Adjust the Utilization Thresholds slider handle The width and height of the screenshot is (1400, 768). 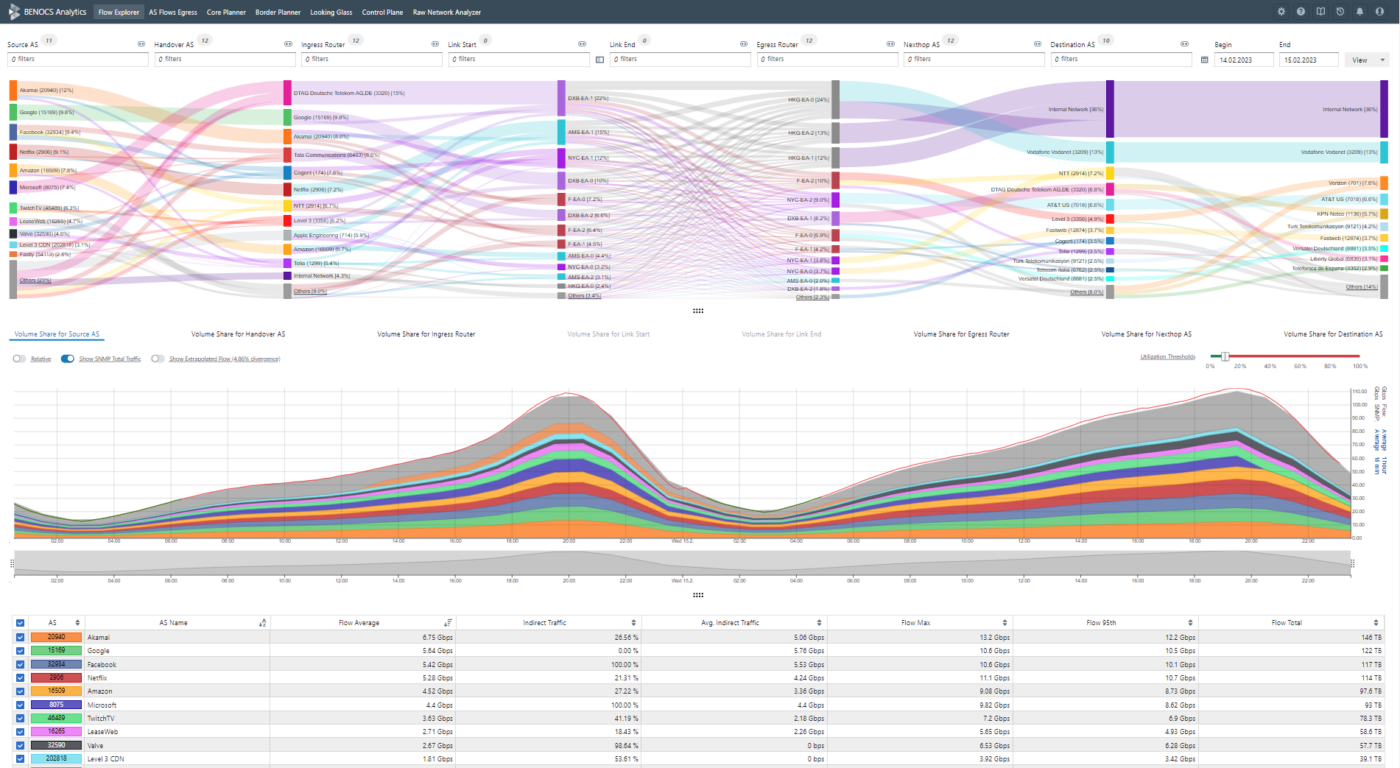pyautogui.click(x=1225, y=356)
